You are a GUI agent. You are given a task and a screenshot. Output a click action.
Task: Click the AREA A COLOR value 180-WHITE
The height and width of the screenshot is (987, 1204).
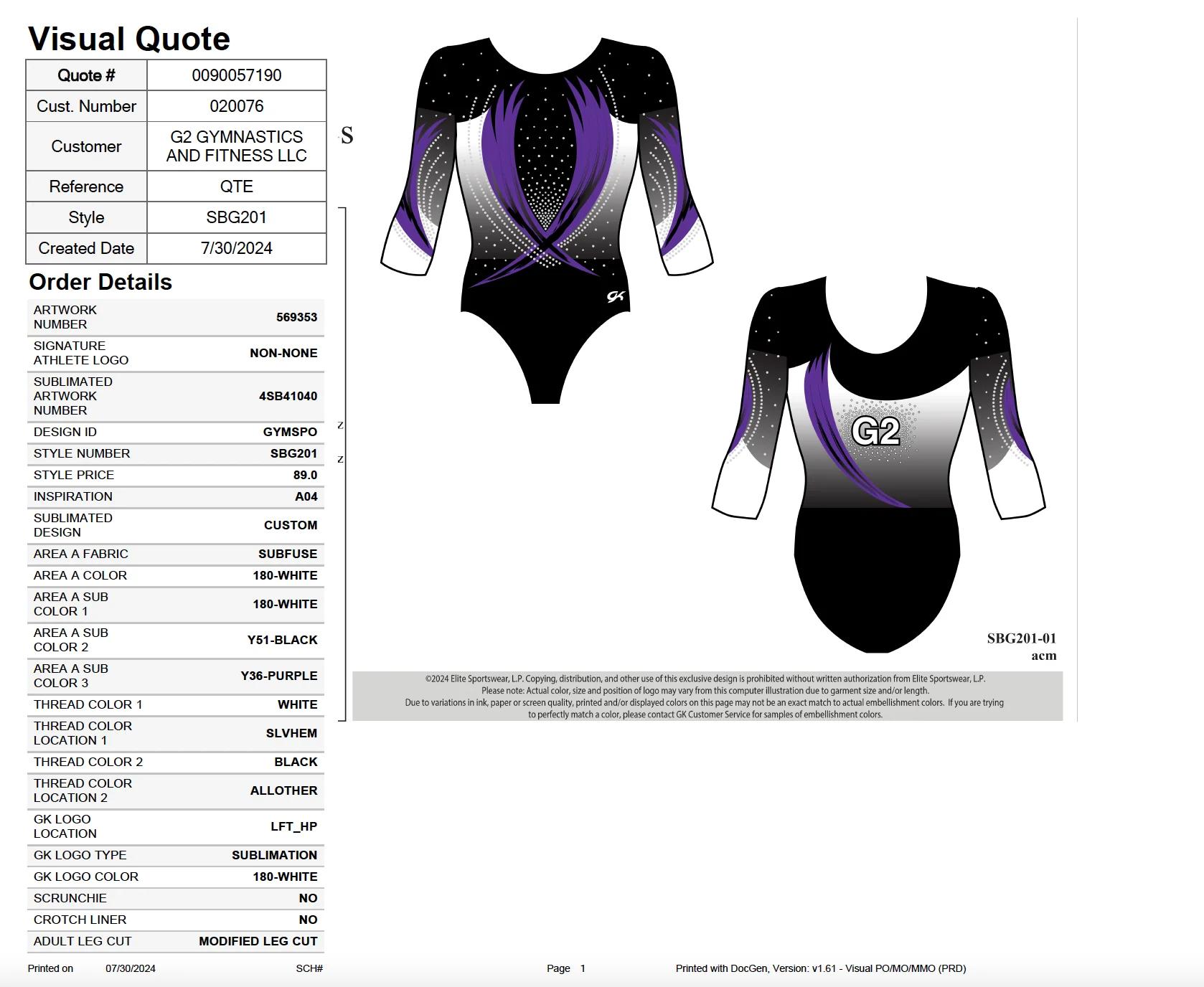(285, 575)
